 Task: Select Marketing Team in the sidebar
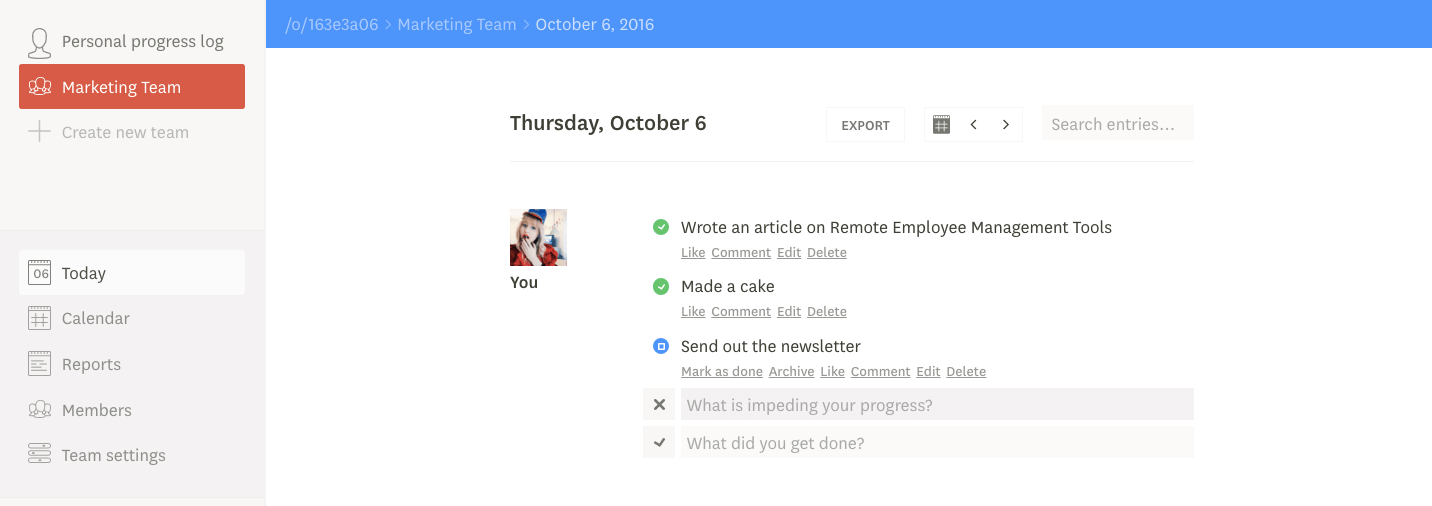(132, 87)
